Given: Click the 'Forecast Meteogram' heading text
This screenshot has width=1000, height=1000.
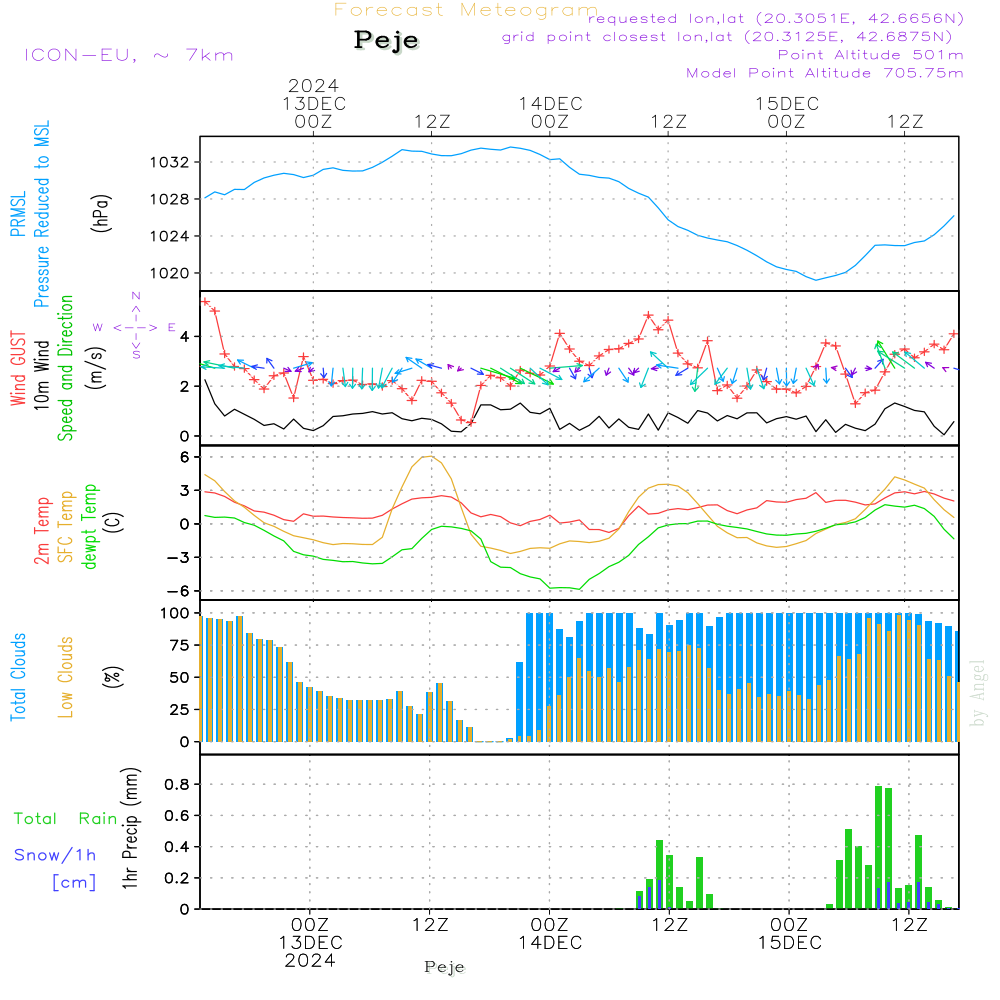Looking at the screenshot, I should [x=466, y=10].
